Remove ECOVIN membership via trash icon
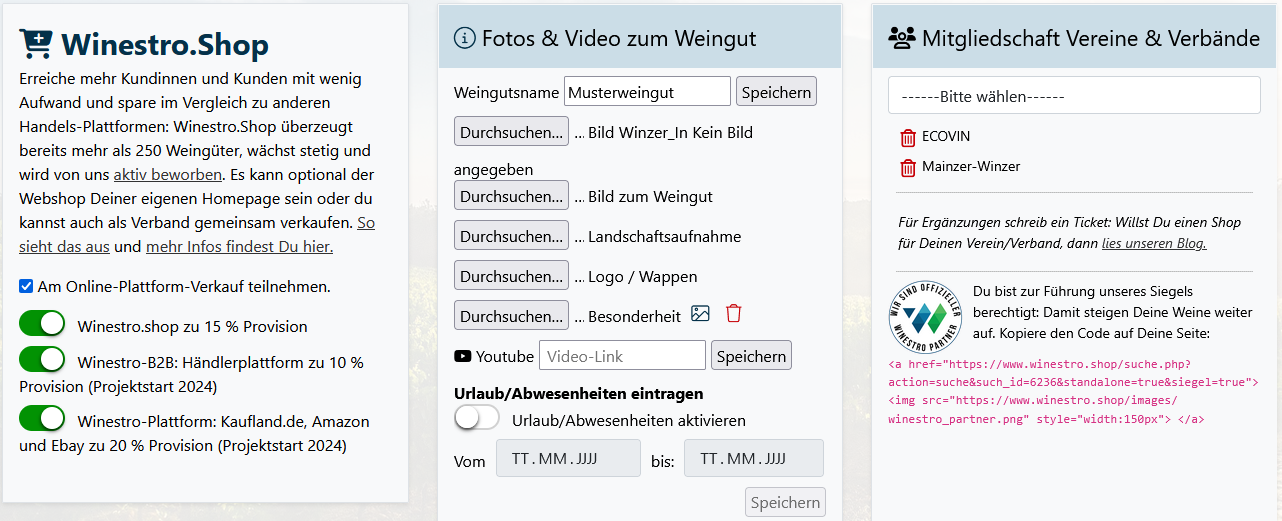 [x=908, y=137]
